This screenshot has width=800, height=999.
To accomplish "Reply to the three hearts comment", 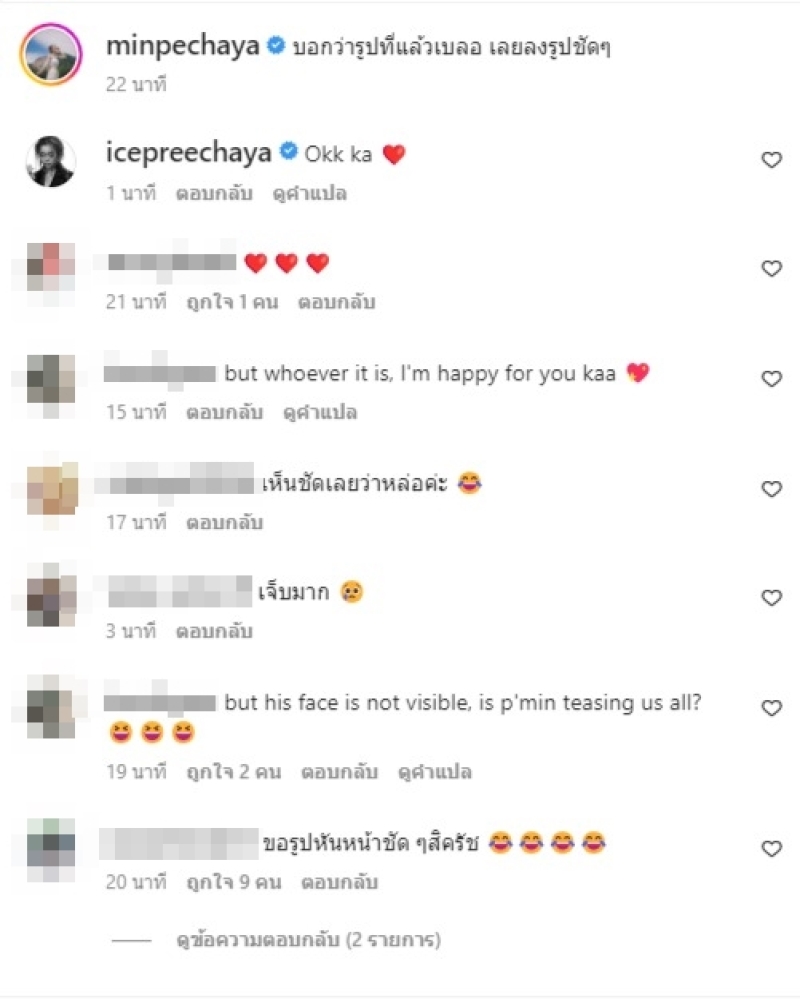I will coord(336,302).
